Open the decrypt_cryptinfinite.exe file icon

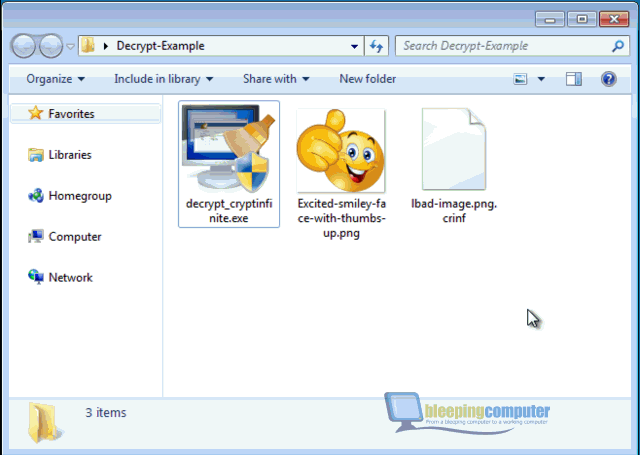(228, 148)
